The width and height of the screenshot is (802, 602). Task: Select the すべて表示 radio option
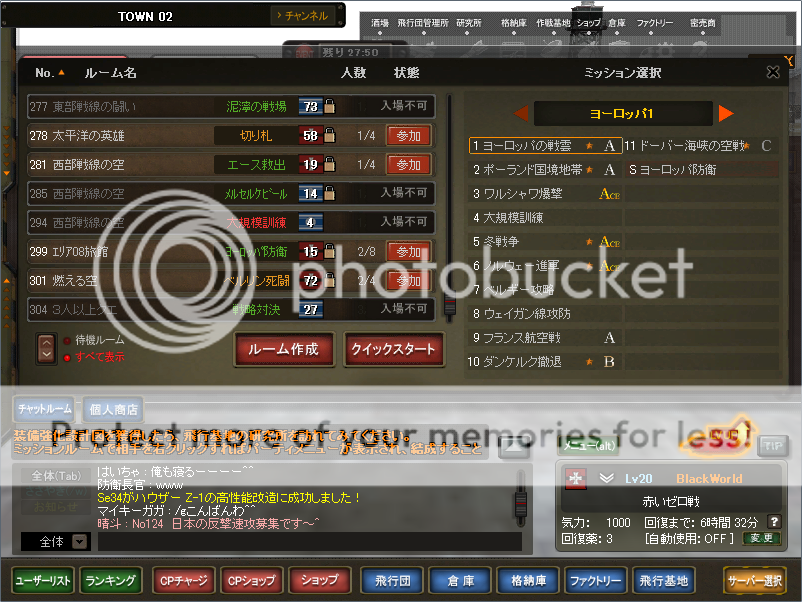pyautogui.click(x=68, y=356)
